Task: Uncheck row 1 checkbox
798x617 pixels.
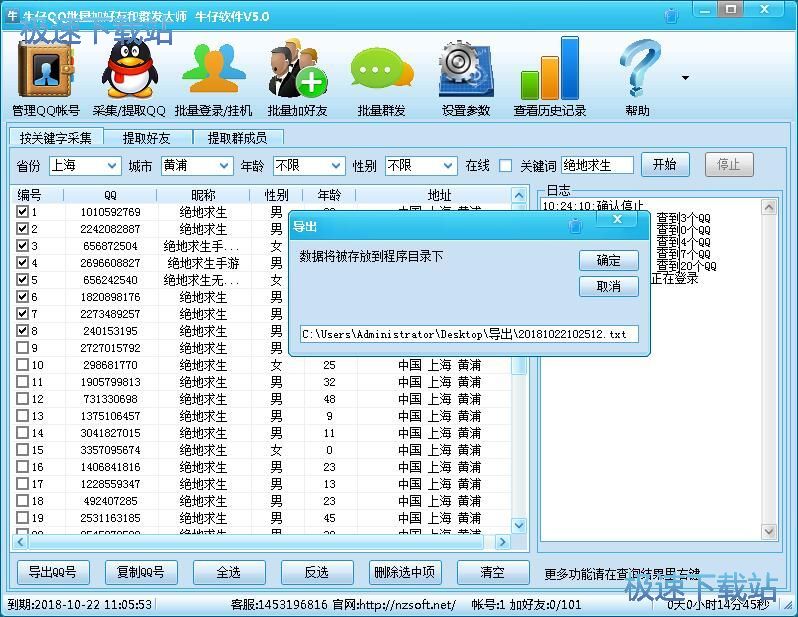Action: coord(22,211)
